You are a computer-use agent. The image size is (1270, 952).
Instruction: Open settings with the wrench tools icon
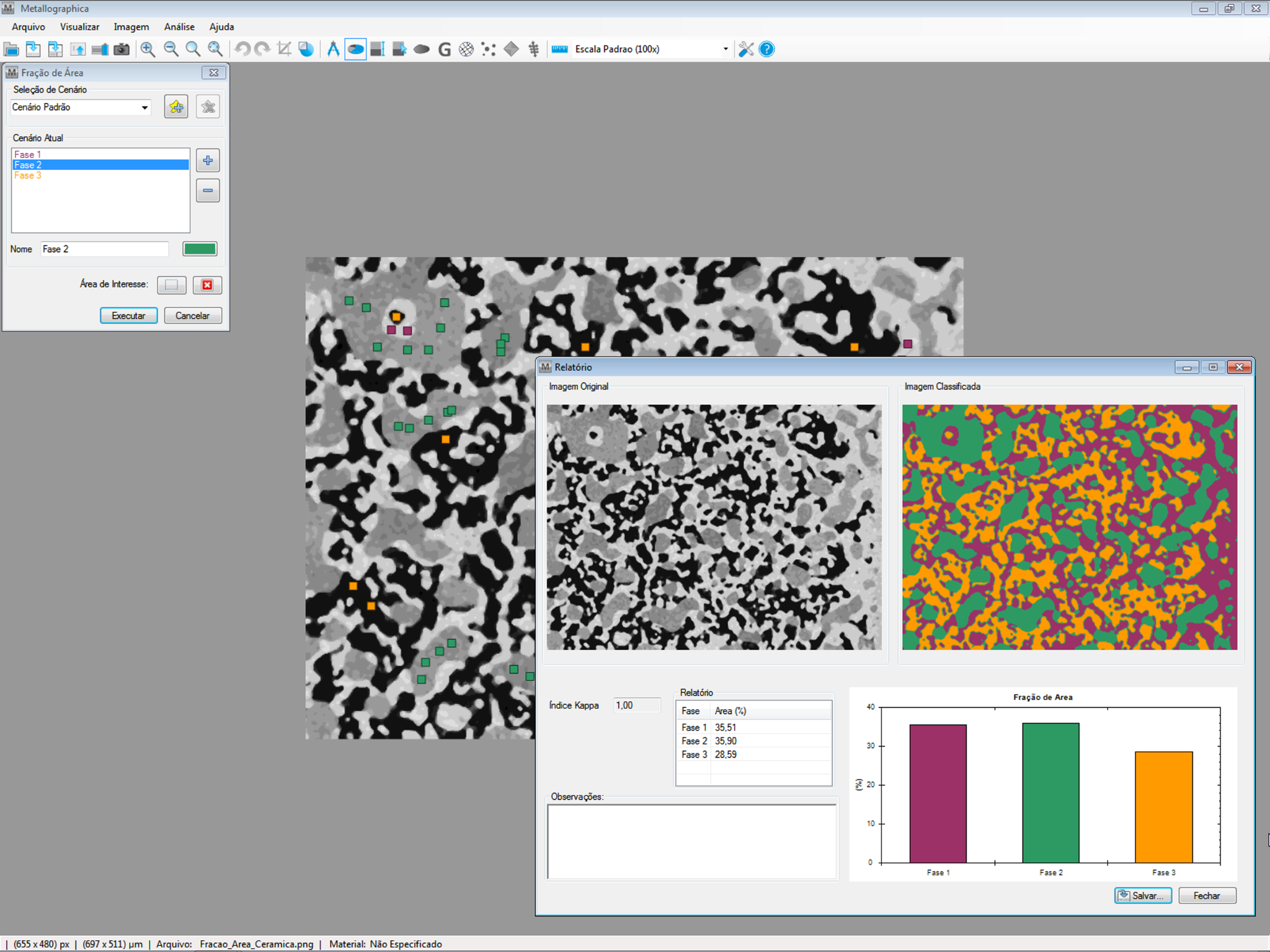[746, 49]
